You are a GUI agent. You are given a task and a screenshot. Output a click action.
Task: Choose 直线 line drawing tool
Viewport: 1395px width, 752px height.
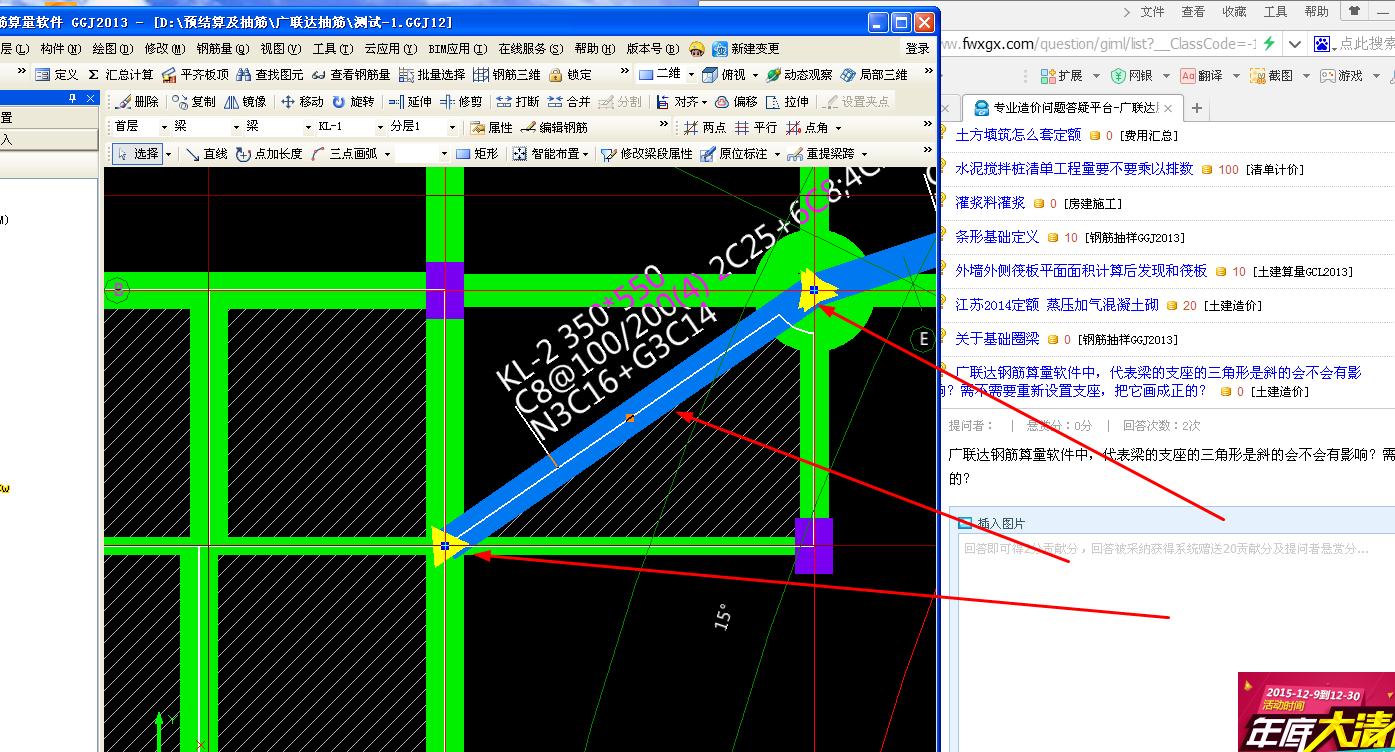coord(206,154)
